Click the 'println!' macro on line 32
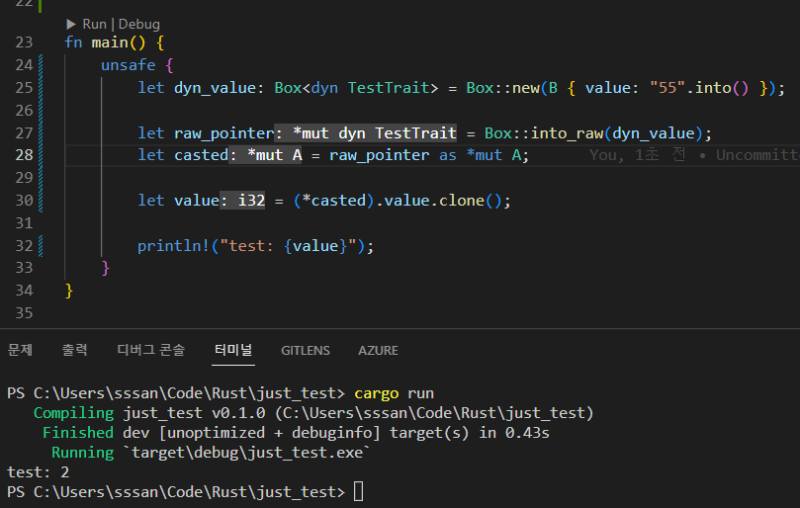Viewport: 800px width, 508px height. (x=173, y=246)
